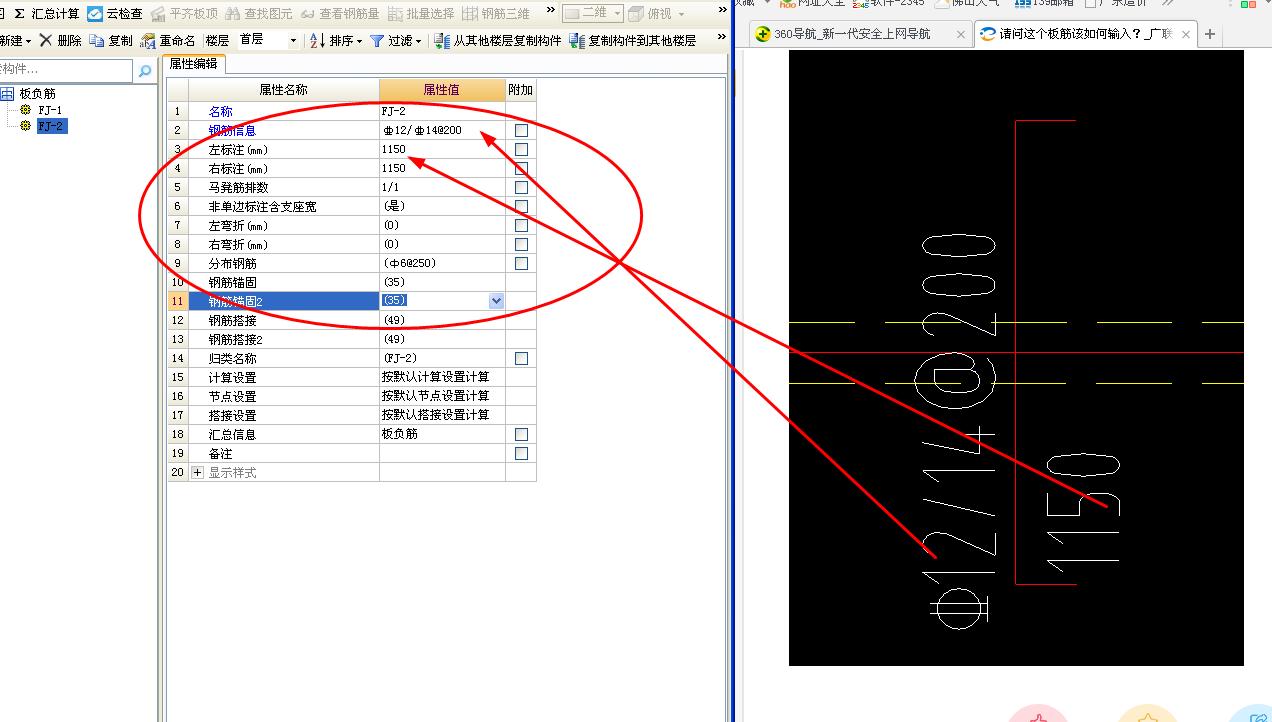Click the 右标注 value 1150
The height and width of the screenshot is (722, 1272).
(442, 169)
